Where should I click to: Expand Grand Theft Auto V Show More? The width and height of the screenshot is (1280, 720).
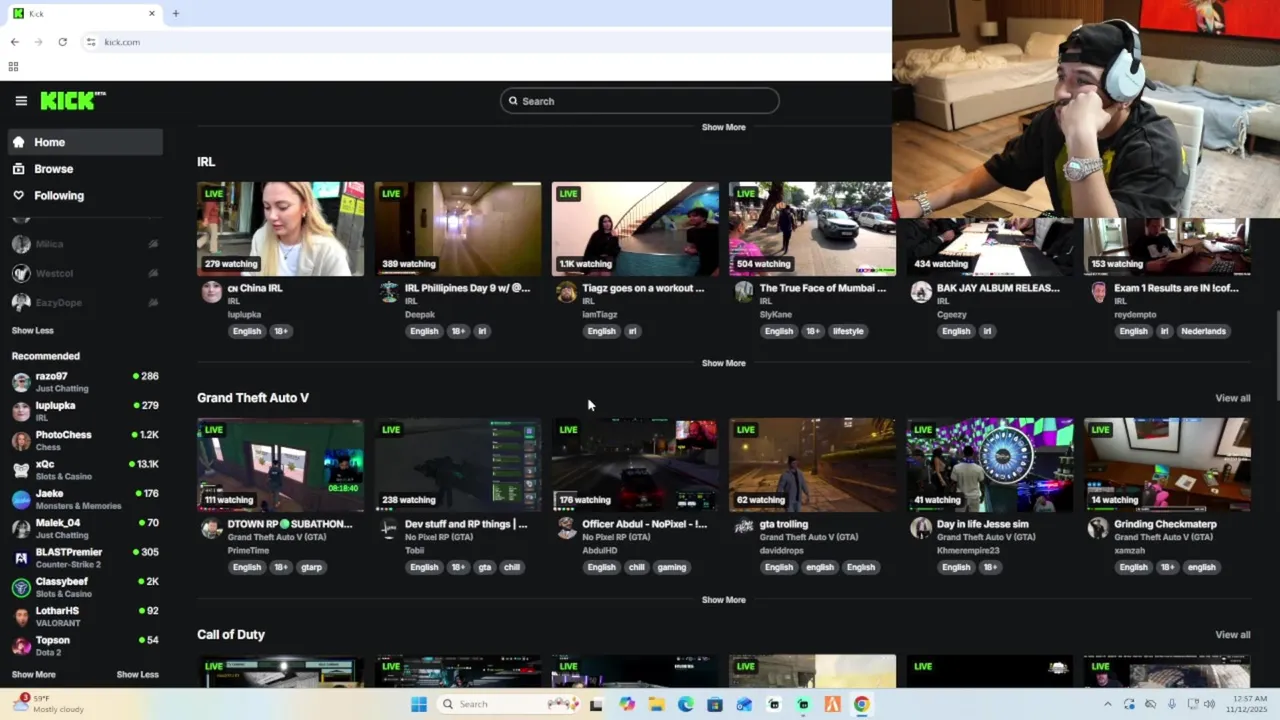click(x=724, y=600)
